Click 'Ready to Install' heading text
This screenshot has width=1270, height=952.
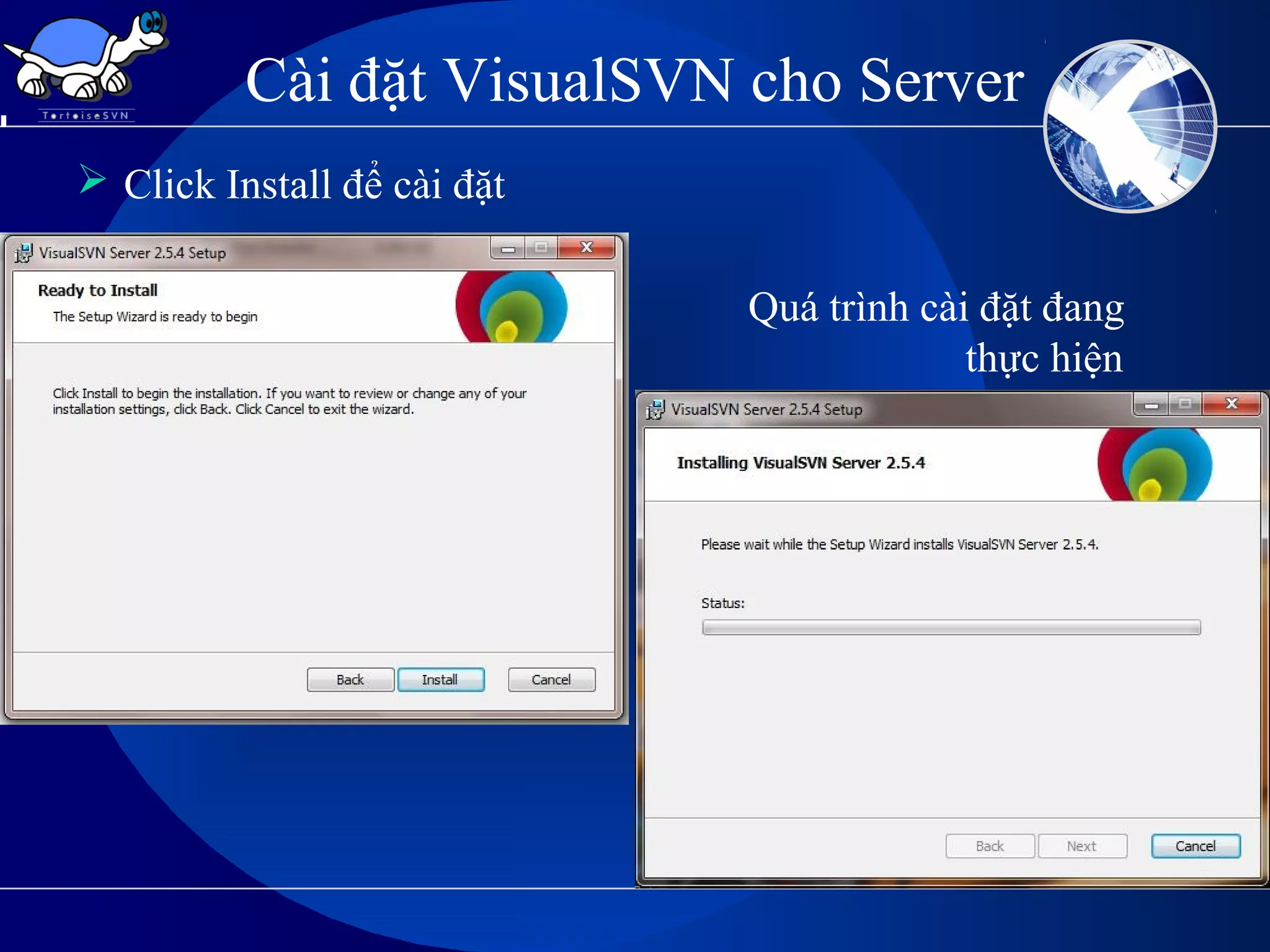coord(98,290)
